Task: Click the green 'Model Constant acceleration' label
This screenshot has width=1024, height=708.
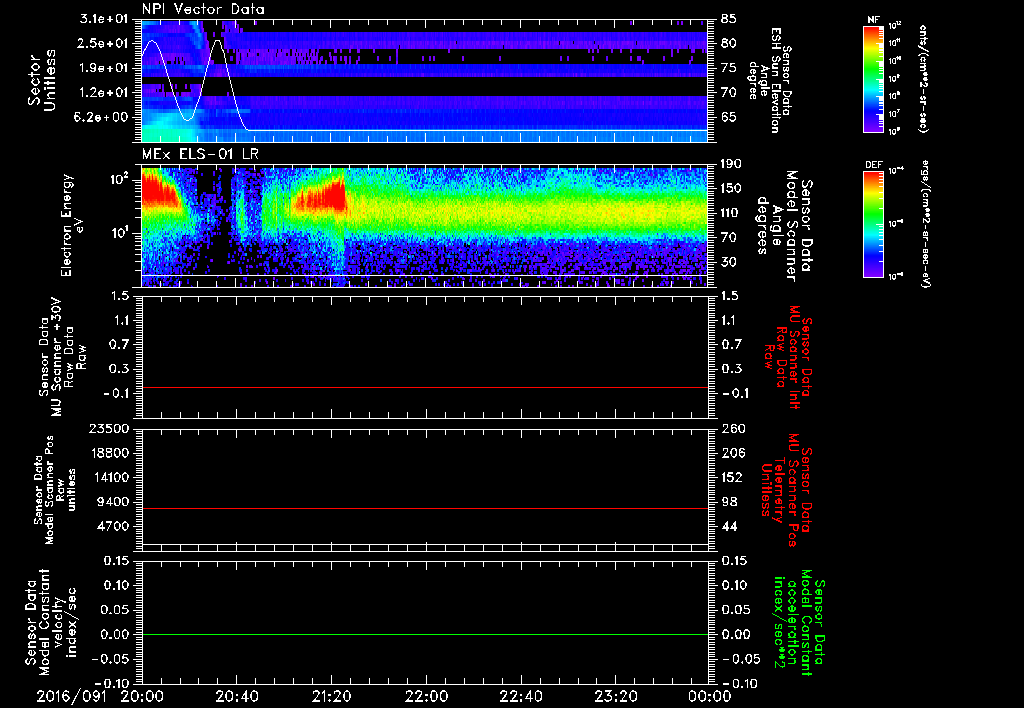Action: pos(799,623)
